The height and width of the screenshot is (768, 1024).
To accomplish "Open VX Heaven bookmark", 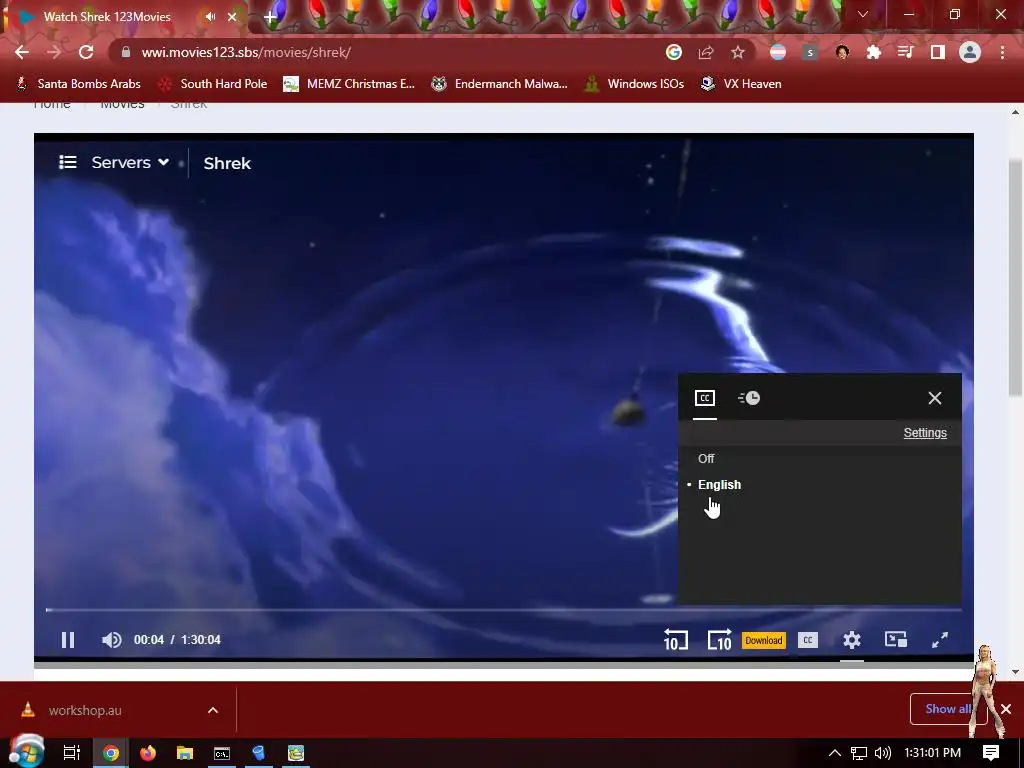I will [741, 84].
